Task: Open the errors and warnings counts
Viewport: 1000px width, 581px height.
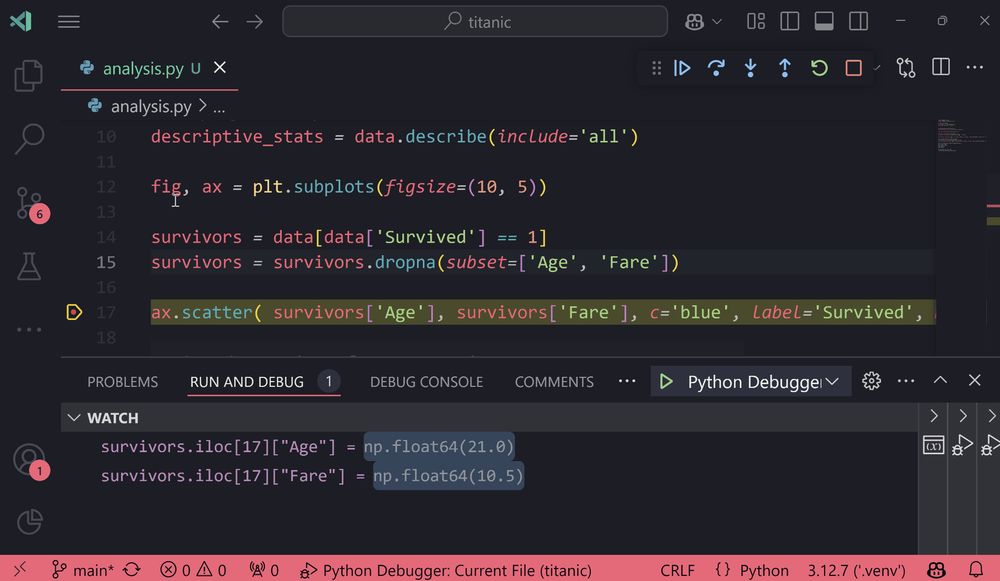Action: 193,570
